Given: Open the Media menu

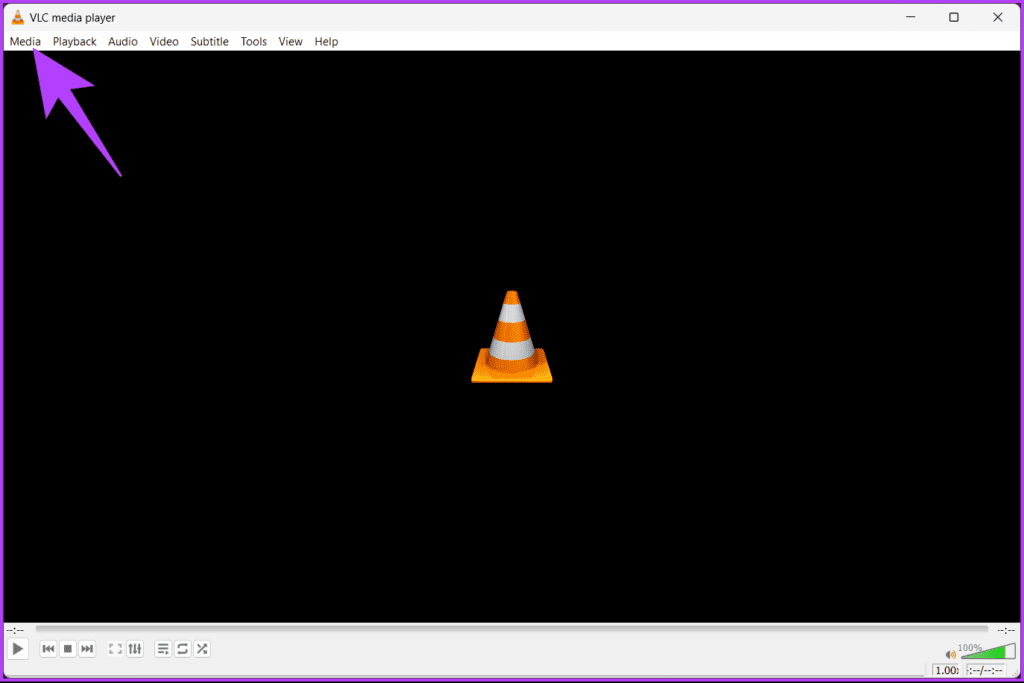Looking at the screenshot, I should tap(25, 42).
